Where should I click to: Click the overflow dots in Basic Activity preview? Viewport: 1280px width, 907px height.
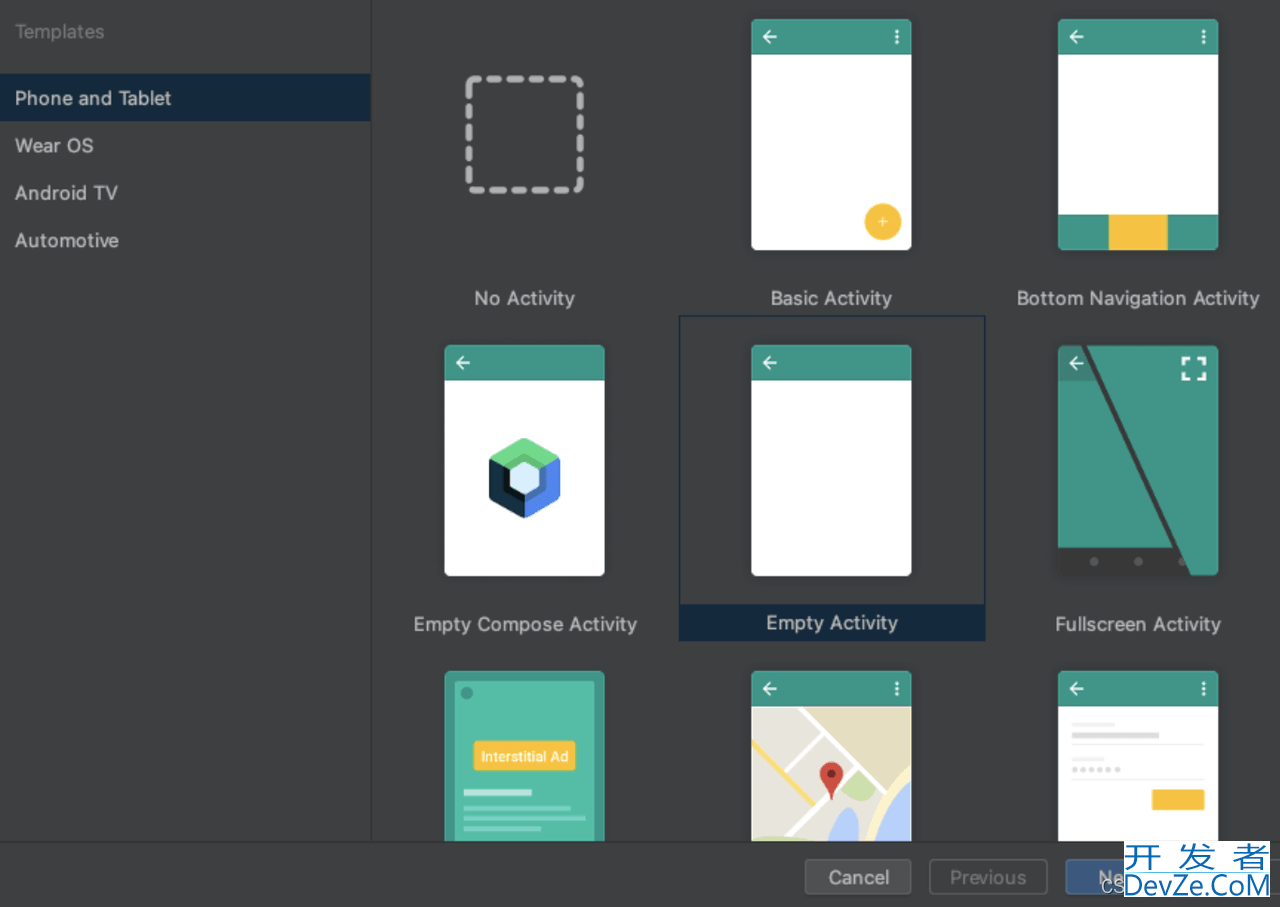(896, 37)
